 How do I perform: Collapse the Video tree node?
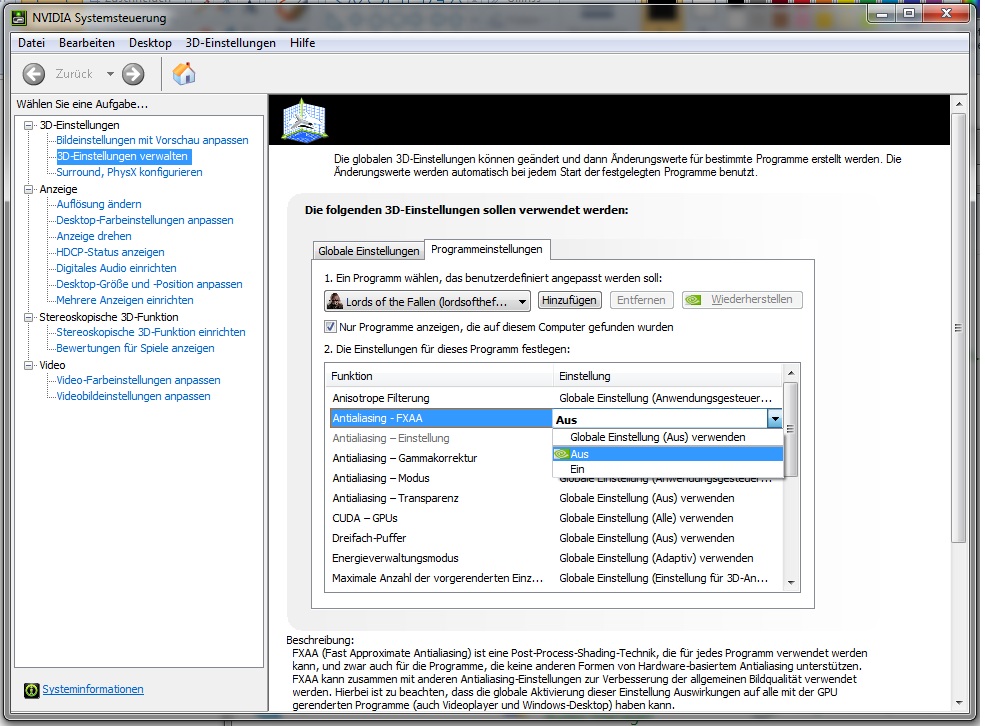click(28, 365)
